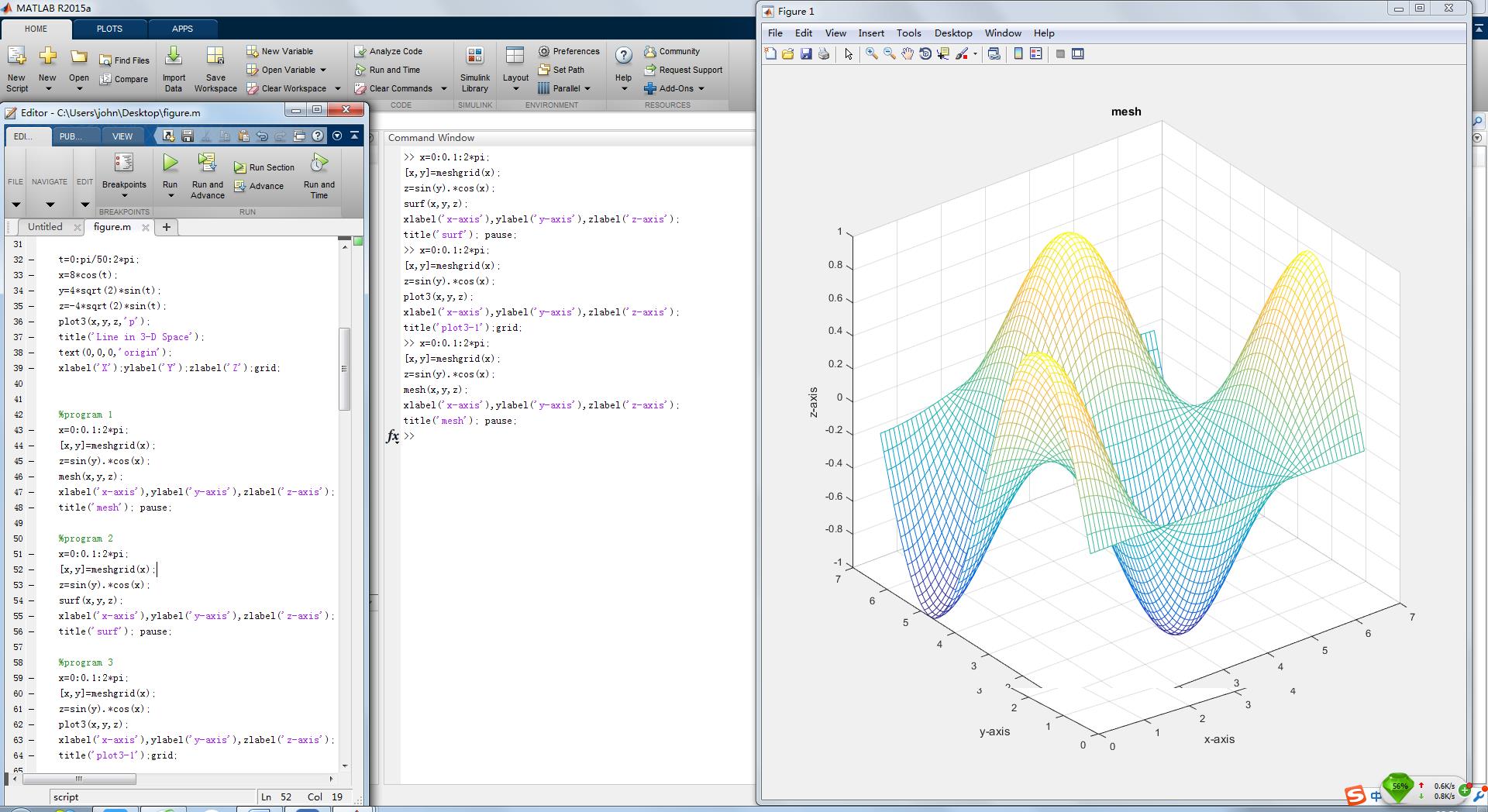Minimize the Editor toolstrip with collapse arrow
This screenshot has width=1488, height=812.
point(355,136)
